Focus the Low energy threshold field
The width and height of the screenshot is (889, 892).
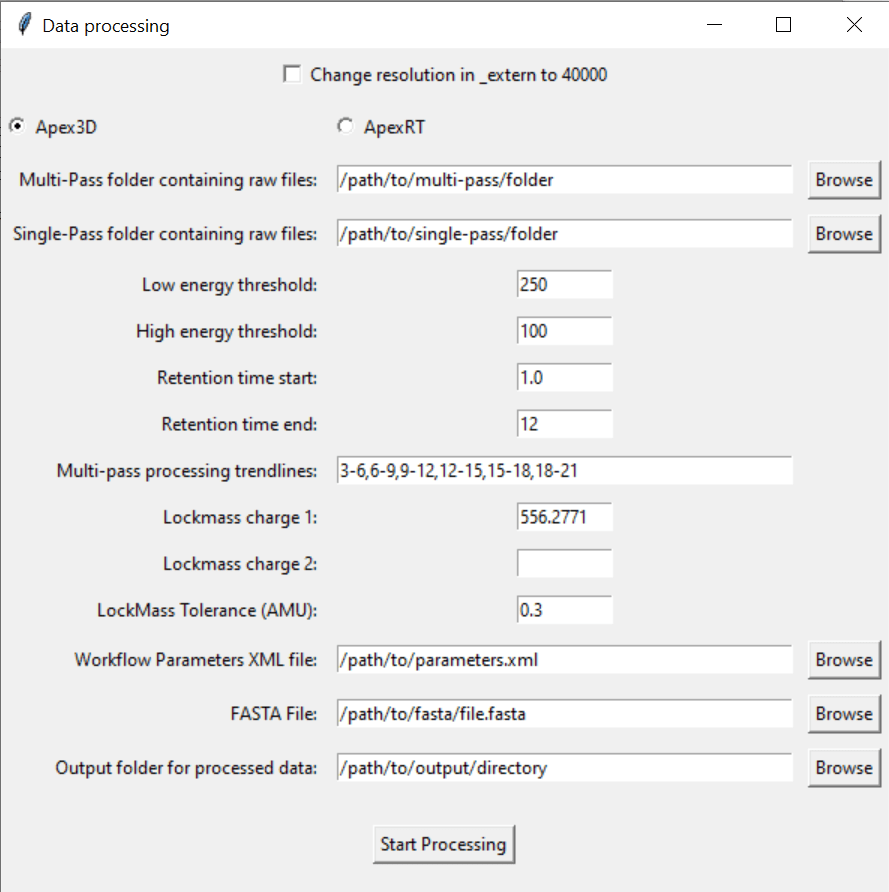[564, 285]
